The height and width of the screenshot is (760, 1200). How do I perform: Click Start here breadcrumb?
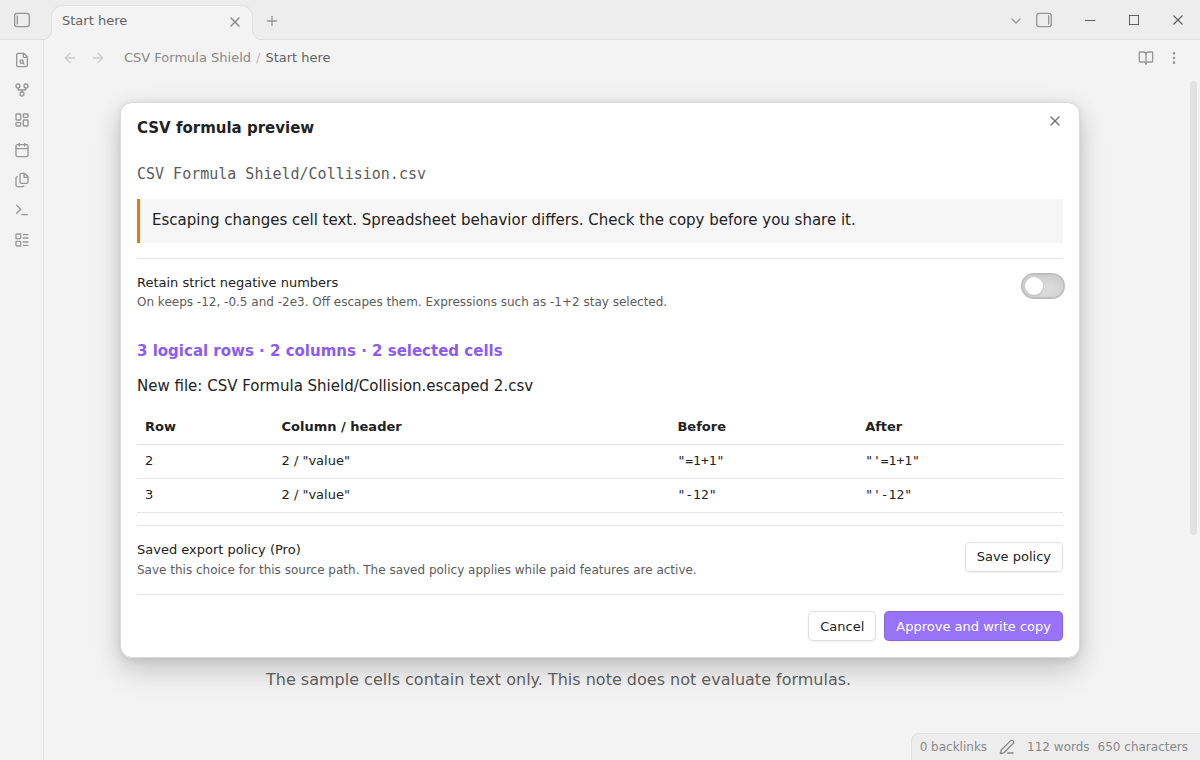pyautogui.click(x=298, y=58)
